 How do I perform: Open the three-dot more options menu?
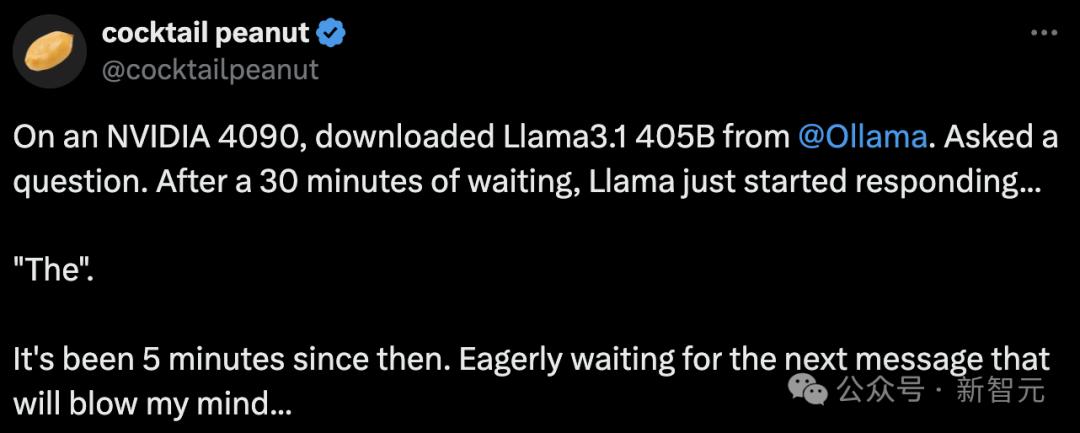pos(1043,34)
